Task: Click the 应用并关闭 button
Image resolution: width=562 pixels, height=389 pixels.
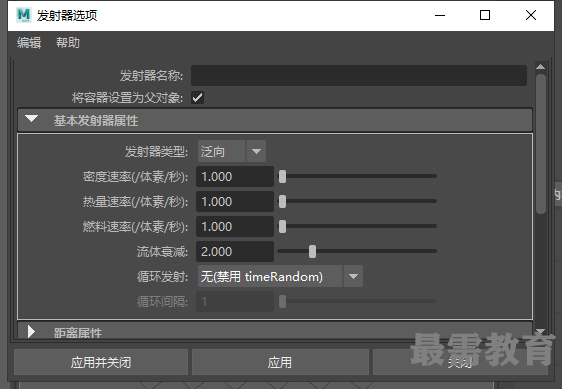Action: 101,362
